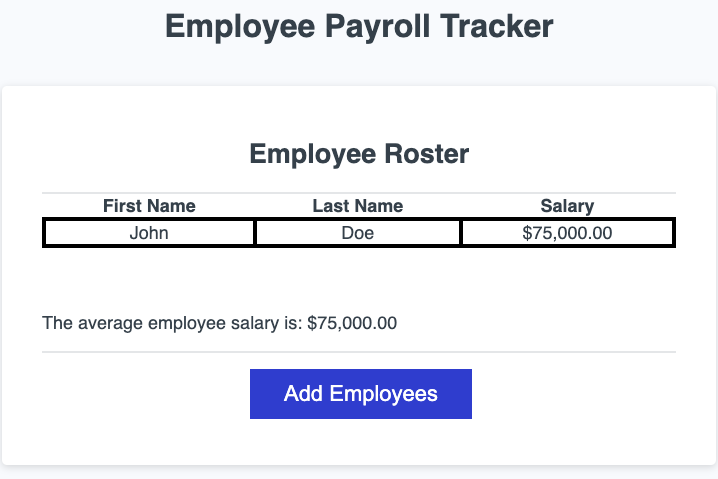Select the First Name column header
The width and height of the screenshot is (718, 479).
click(x=149, y=206)
